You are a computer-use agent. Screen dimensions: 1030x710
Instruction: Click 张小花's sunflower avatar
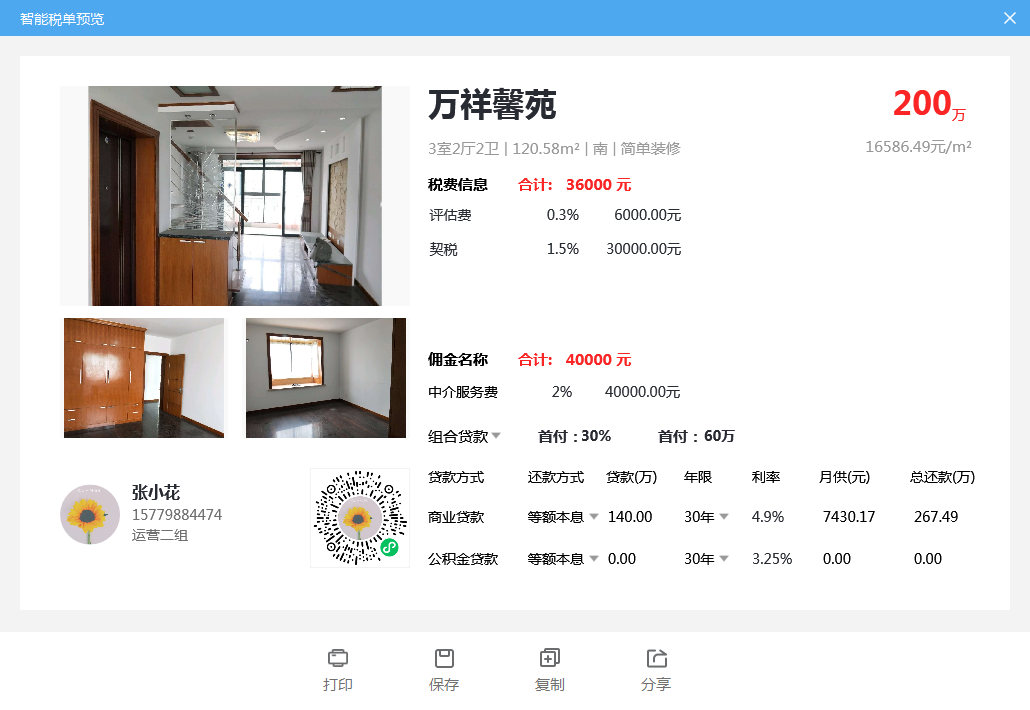[90, 515]
